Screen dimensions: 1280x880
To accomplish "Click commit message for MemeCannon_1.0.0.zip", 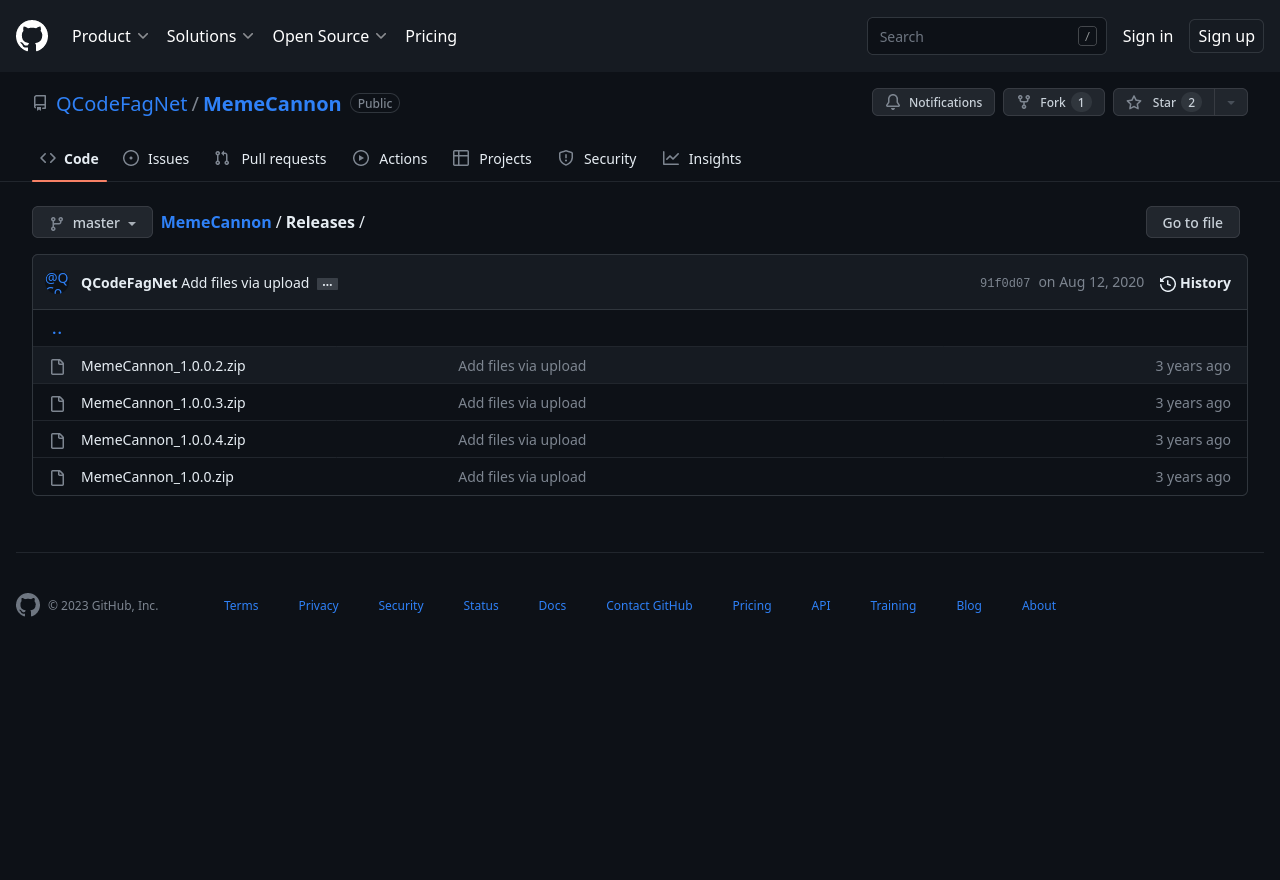I will [x=522, y=477].
